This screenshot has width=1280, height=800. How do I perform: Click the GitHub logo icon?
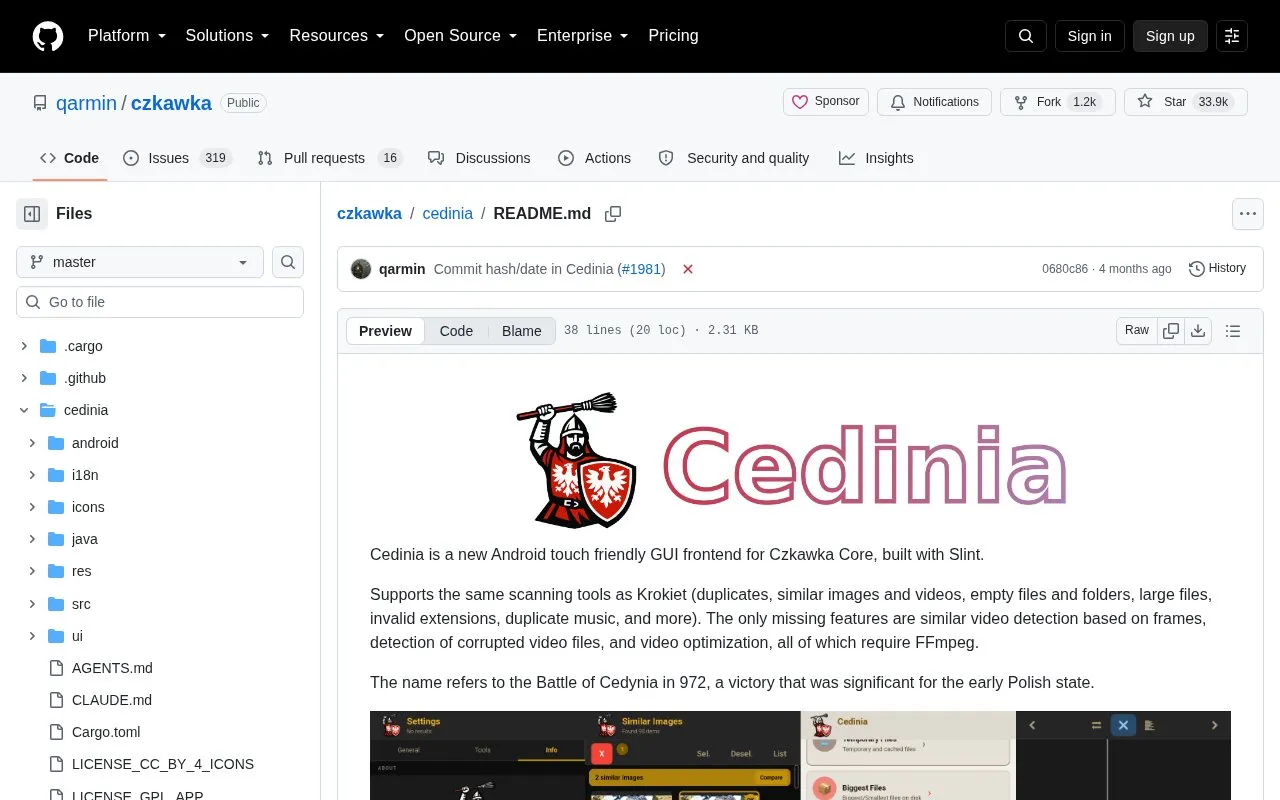tap(48, 36)
